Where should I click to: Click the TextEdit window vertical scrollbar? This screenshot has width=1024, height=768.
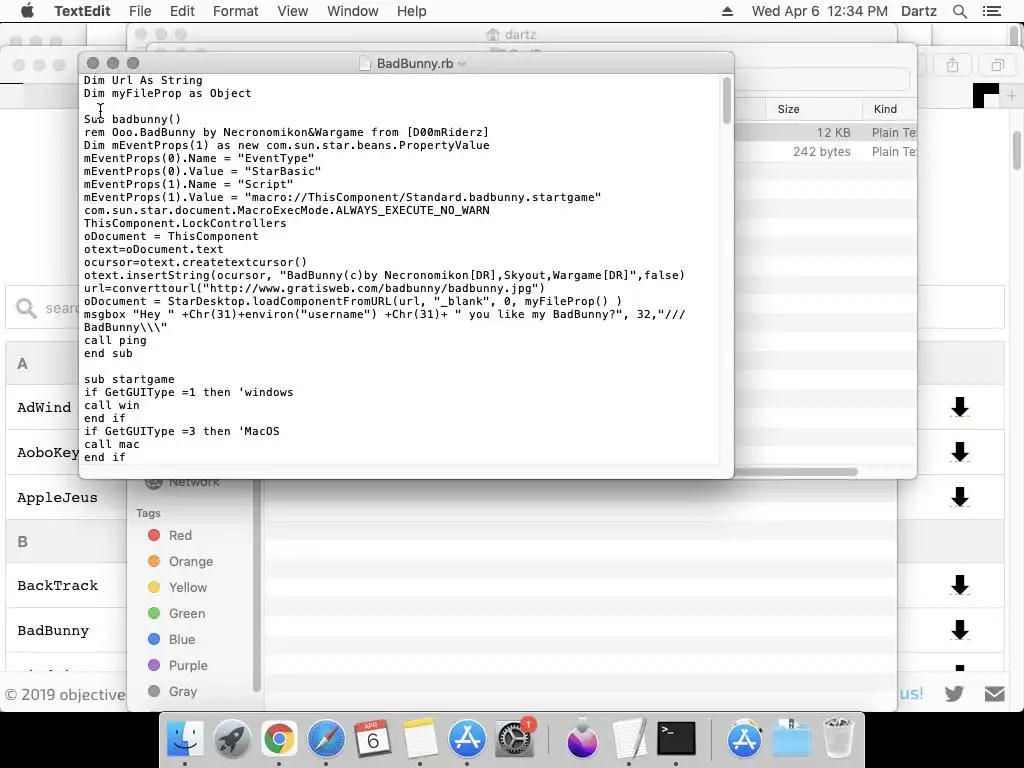[726, 100]
